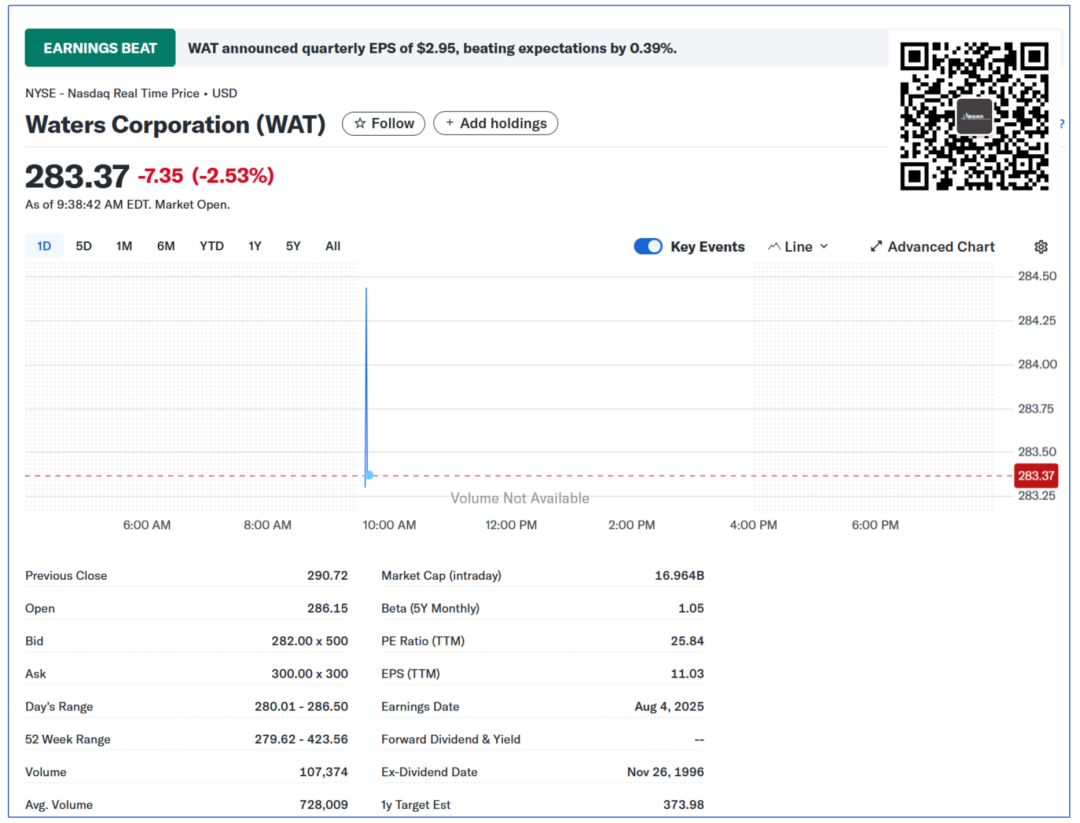Select the 1M chart range
1080x823 pixels.
(x=124, y=246)
